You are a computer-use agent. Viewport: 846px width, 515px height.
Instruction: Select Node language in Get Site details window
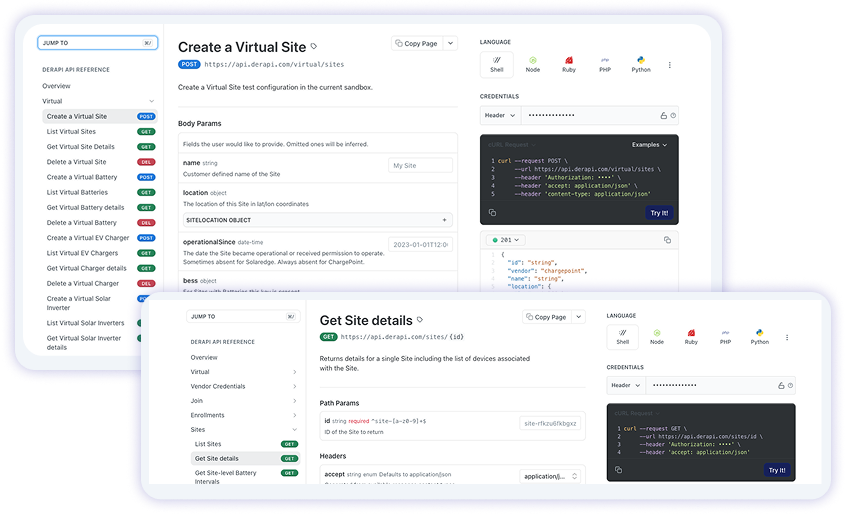coord(657,337)
